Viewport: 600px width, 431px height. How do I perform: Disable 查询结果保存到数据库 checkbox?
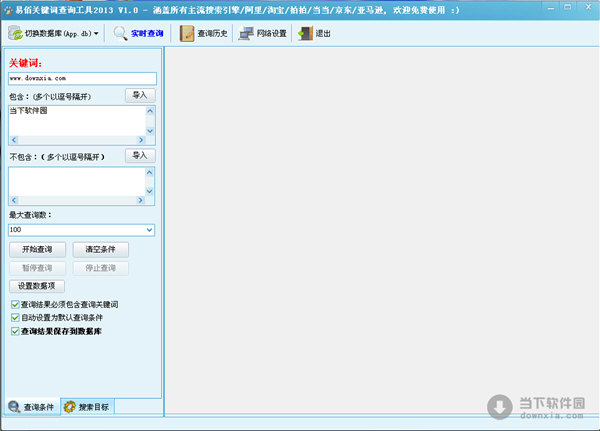tap(14, 330)
